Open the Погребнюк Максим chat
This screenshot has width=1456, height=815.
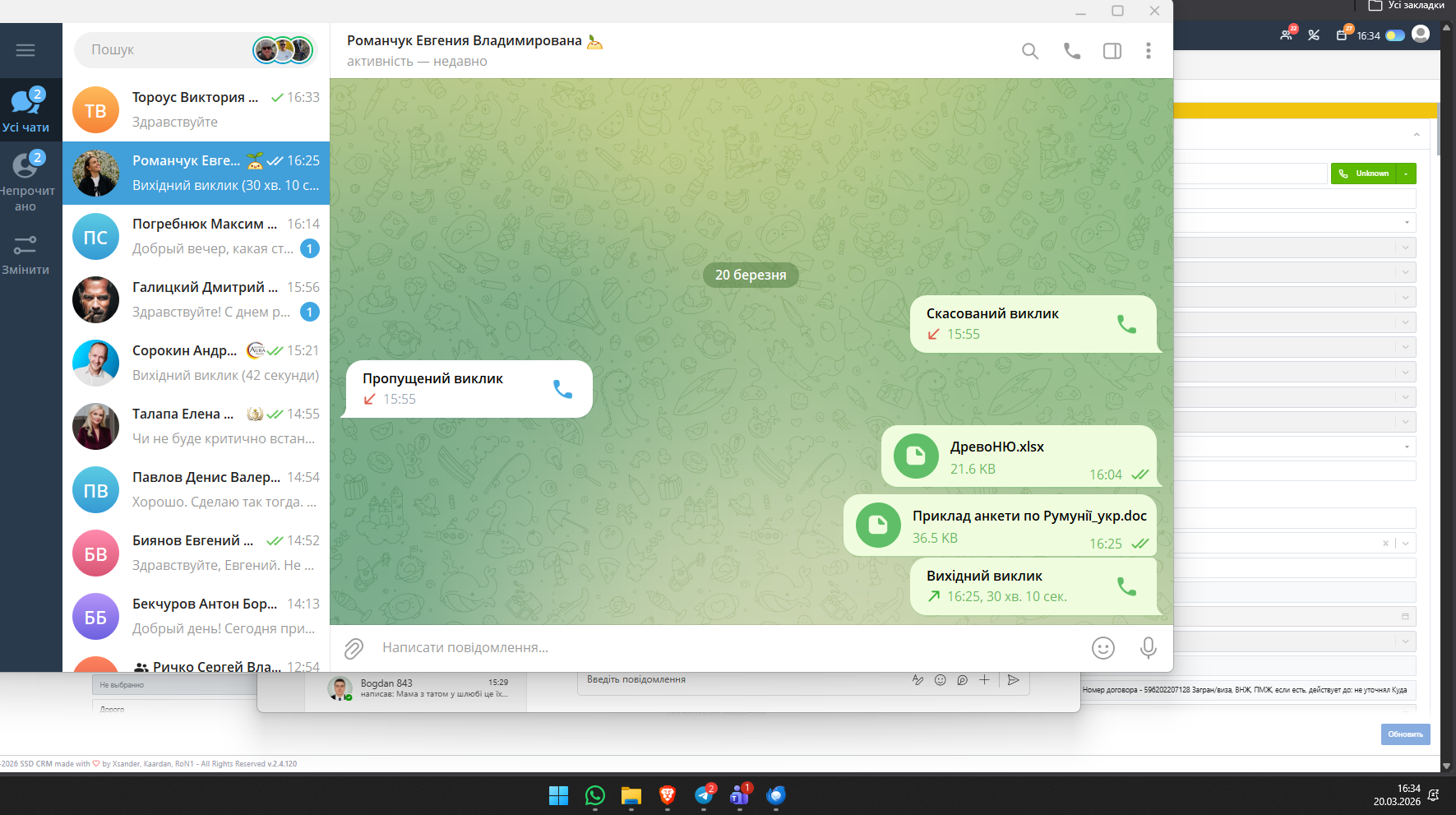coord(196,236)
